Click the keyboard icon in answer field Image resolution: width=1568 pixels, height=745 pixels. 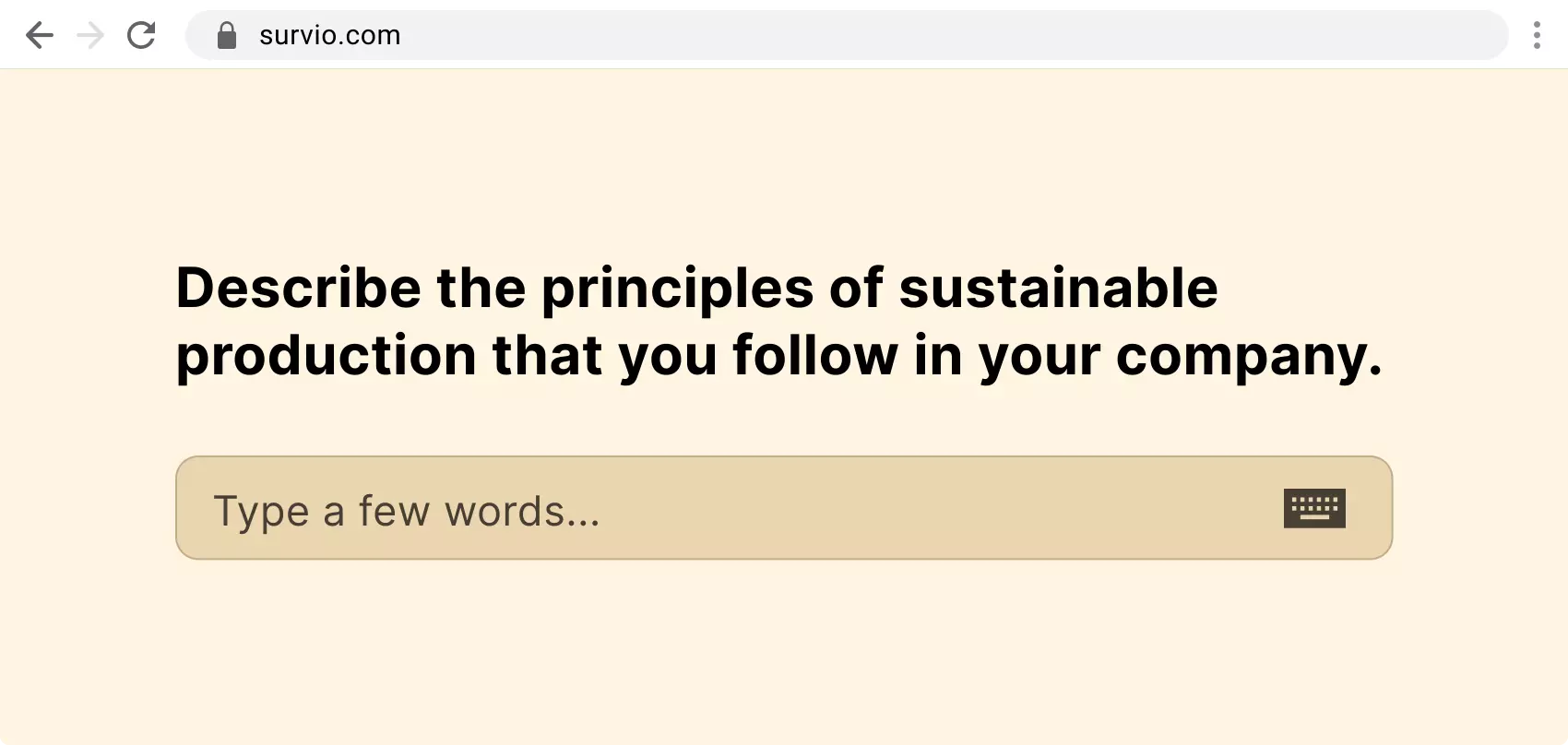[1314, 508]
